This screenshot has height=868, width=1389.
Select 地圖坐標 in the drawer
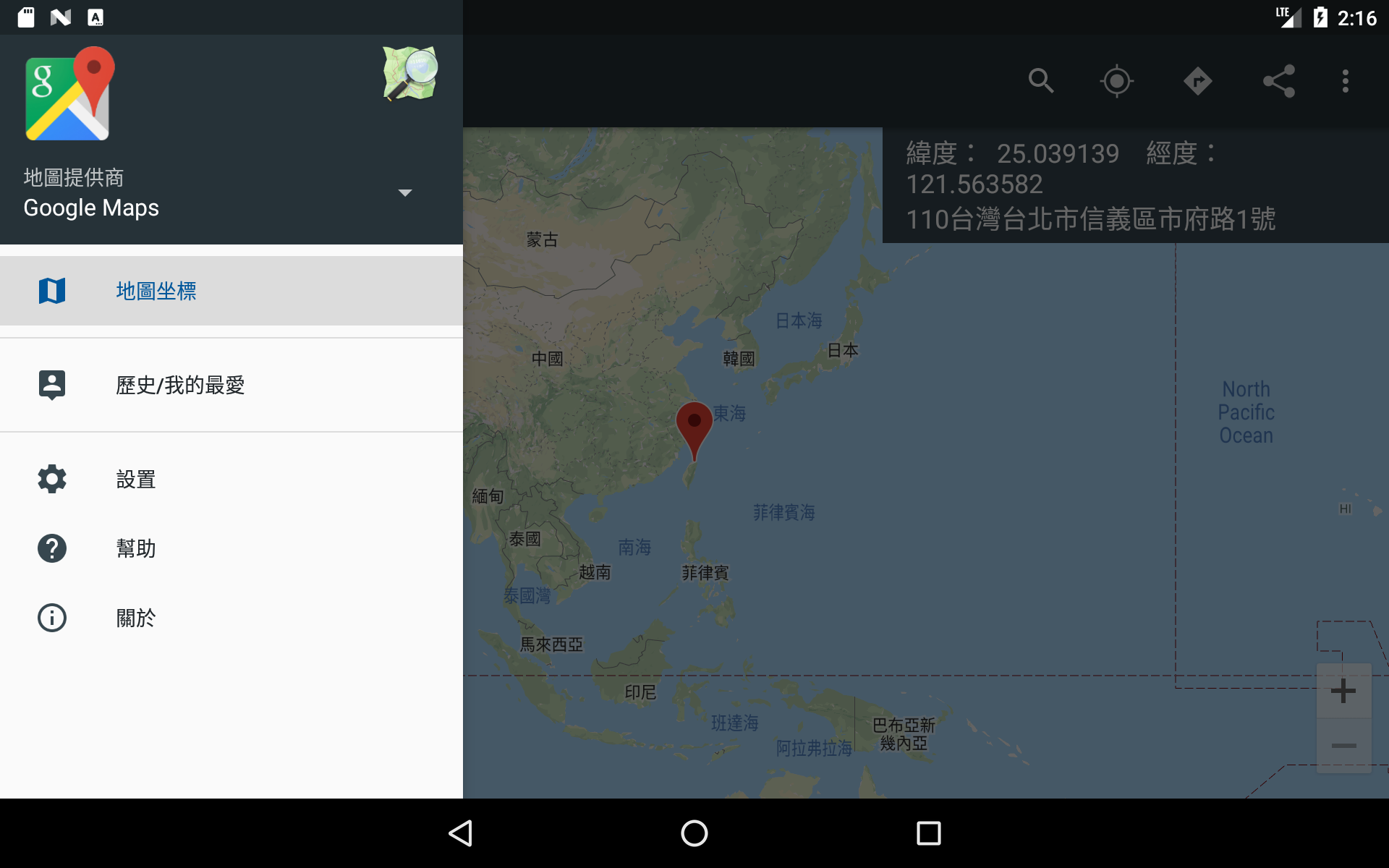pos(231,291)
